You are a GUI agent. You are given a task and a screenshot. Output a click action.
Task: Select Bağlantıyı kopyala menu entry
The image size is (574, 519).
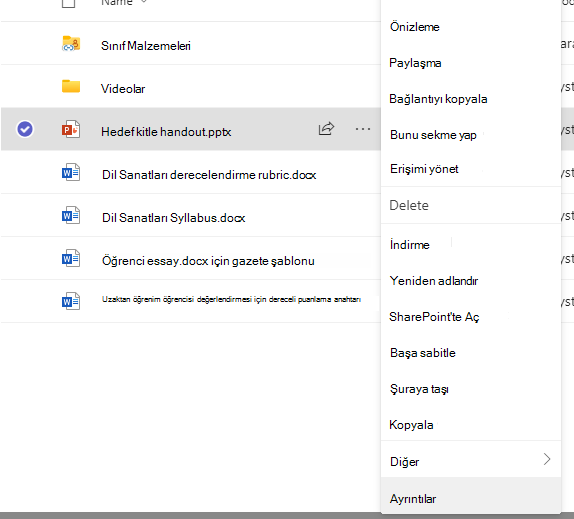pos(438,99)
